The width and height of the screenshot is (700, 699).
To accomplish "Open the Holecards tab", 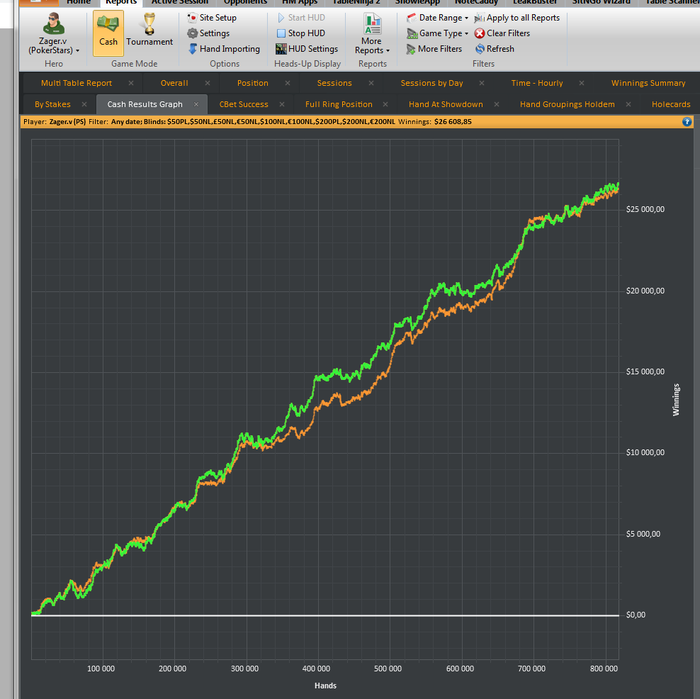I will click(x=671, y=104).
